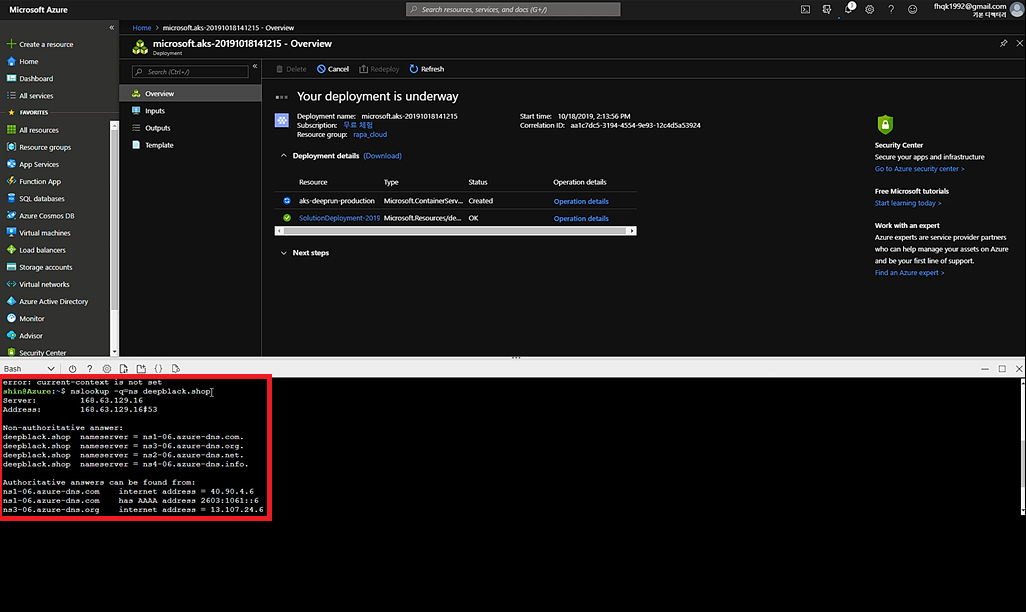Image resolution: width=1026 pixels, height=612 pixels.
Task: Open Azure Active Directory
Action: coord(47,302)
